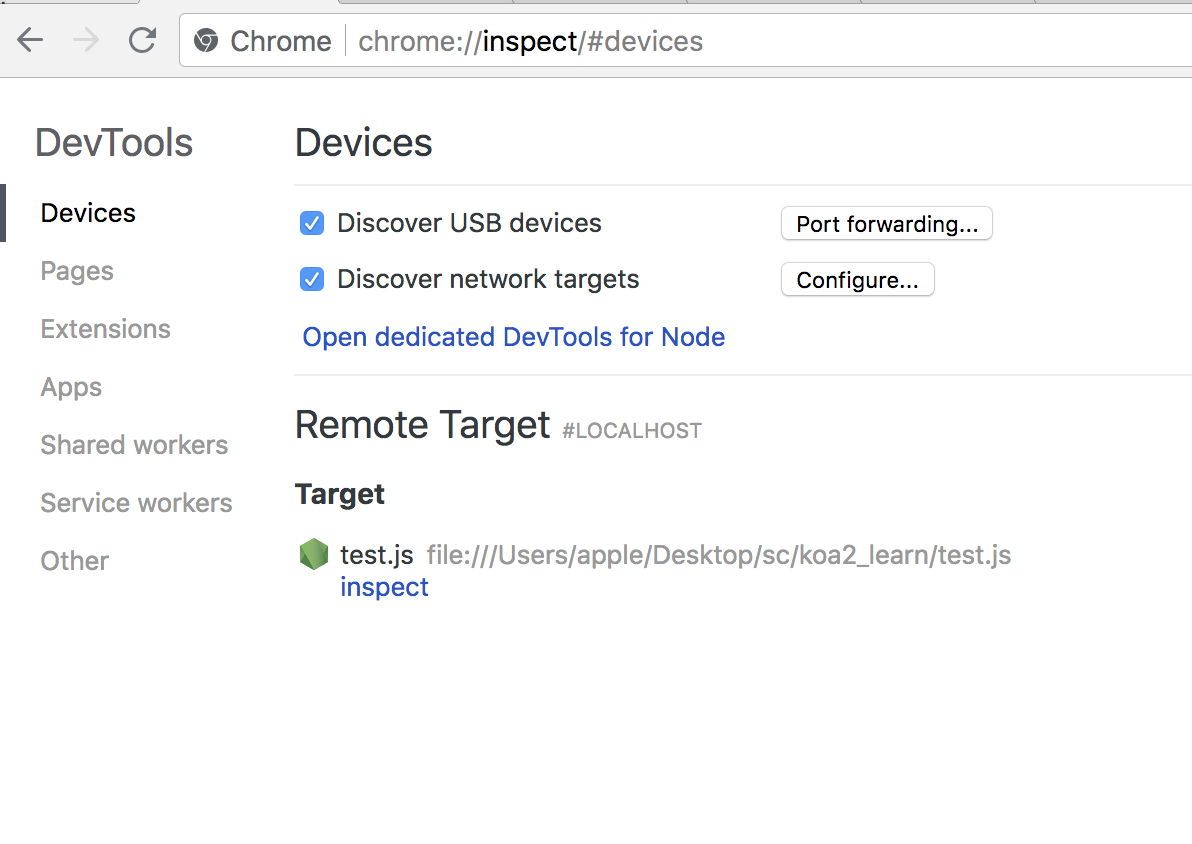The height and width of the screenshot is (844, 1192).
Task: Click the test.js file path text
Action: pos(718,555)
